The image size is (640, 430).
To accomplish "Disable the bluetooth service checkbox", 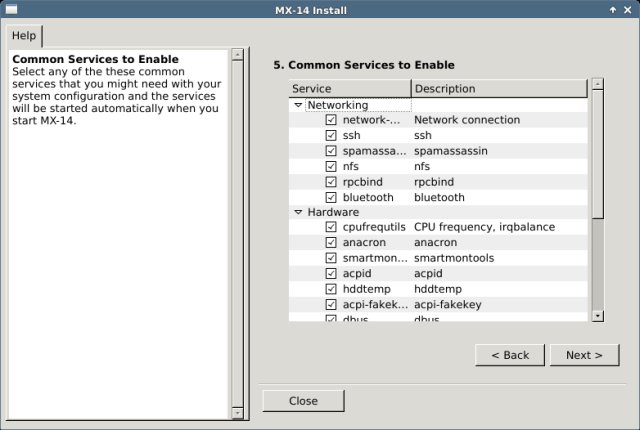I will click(x=331, y=197).
